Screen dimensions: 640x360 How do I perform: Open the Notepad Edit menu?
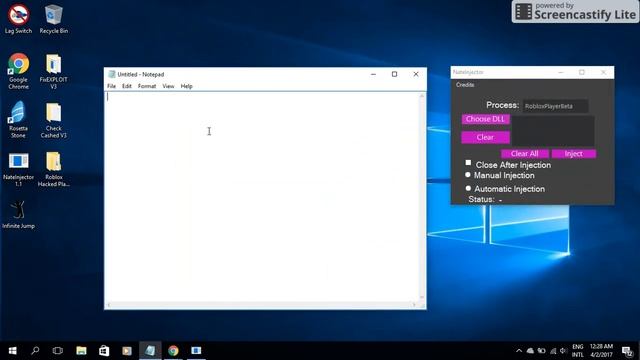pyautogui.click(x=127, y=86)
